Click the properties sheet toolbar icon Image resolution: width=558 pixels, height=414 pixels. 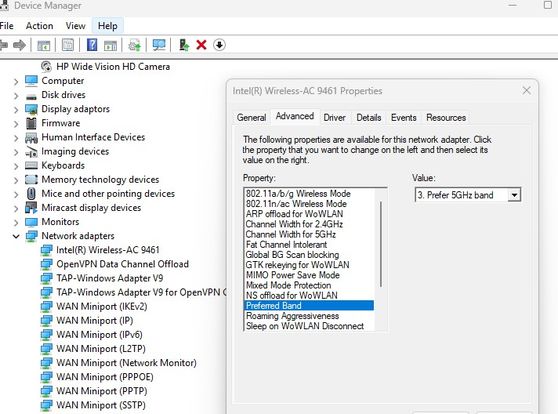pyautogui.click(x=68, y=45)
